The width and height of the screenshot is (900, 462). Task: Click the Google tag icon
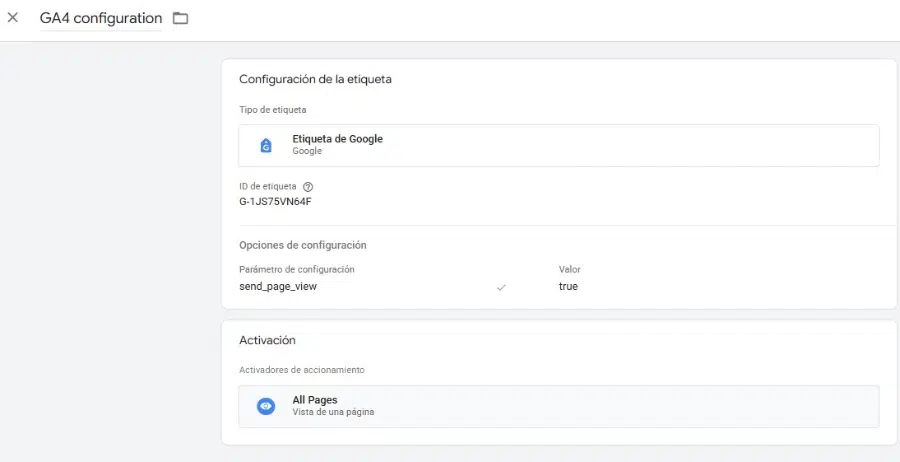coord(266,145)
